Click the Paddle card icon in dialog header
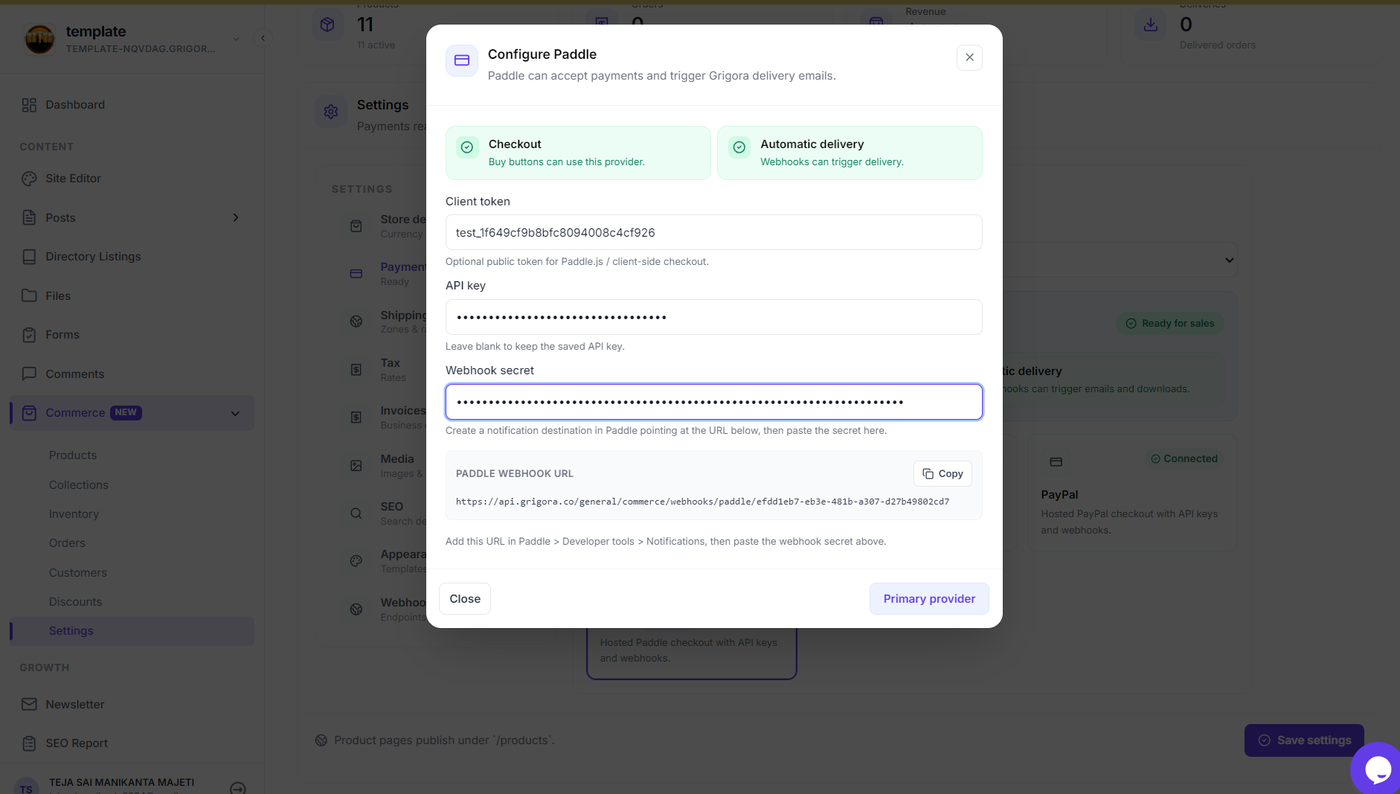 pos(462,61)
